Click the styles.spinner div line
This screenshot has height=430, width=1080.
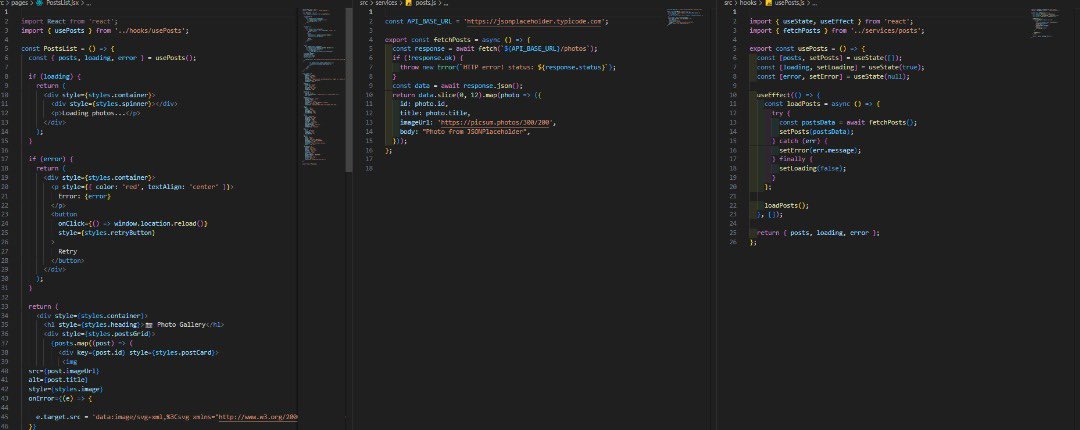(x=114, y=104)
